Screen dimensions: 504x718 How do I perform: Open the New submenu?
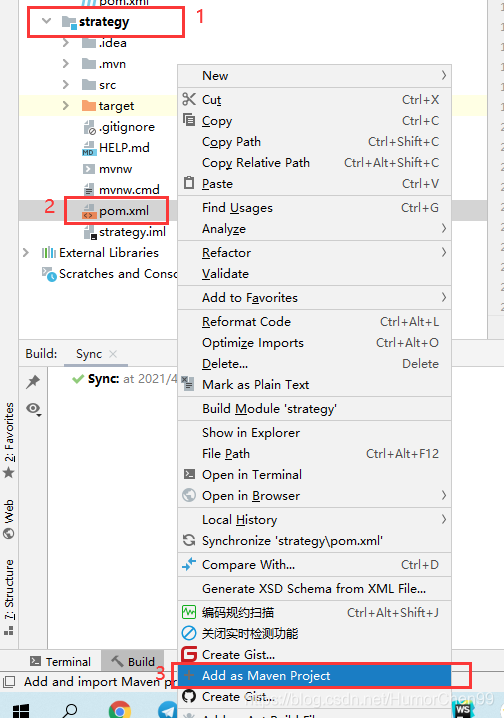[x=314, y=76]
